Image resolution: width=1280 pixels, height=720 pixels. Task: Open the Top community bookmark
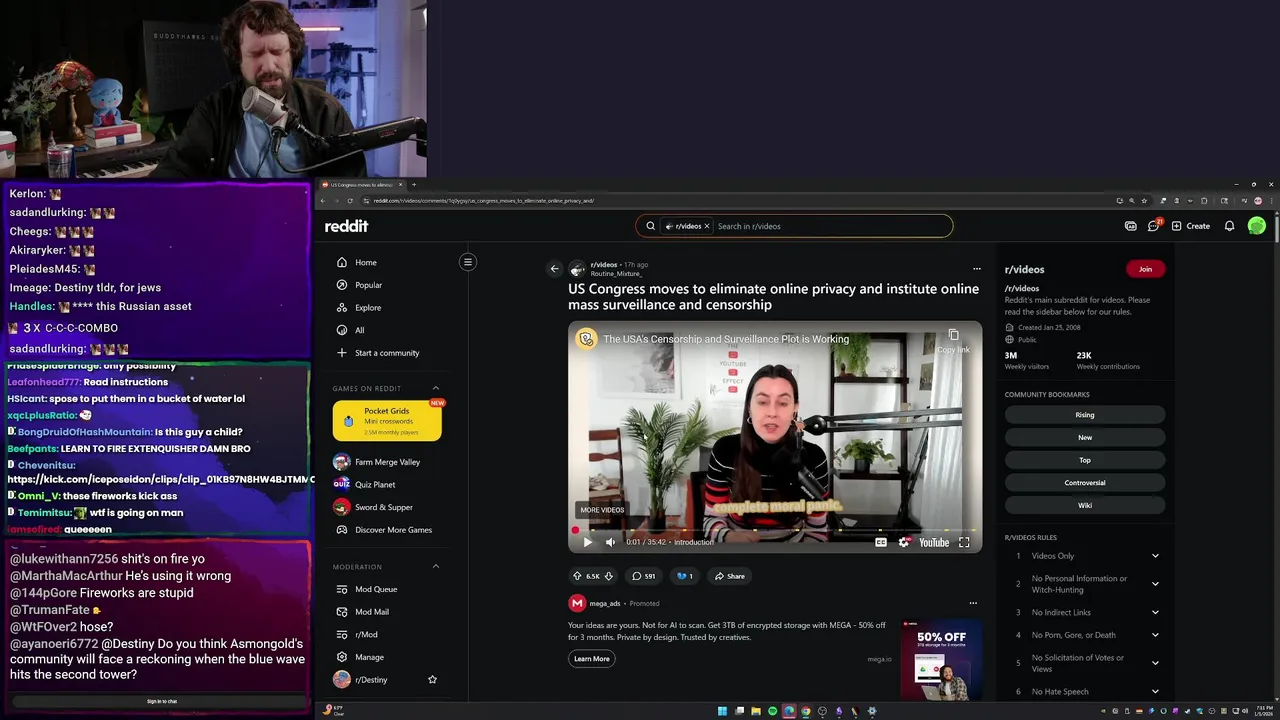(1085, 460)
